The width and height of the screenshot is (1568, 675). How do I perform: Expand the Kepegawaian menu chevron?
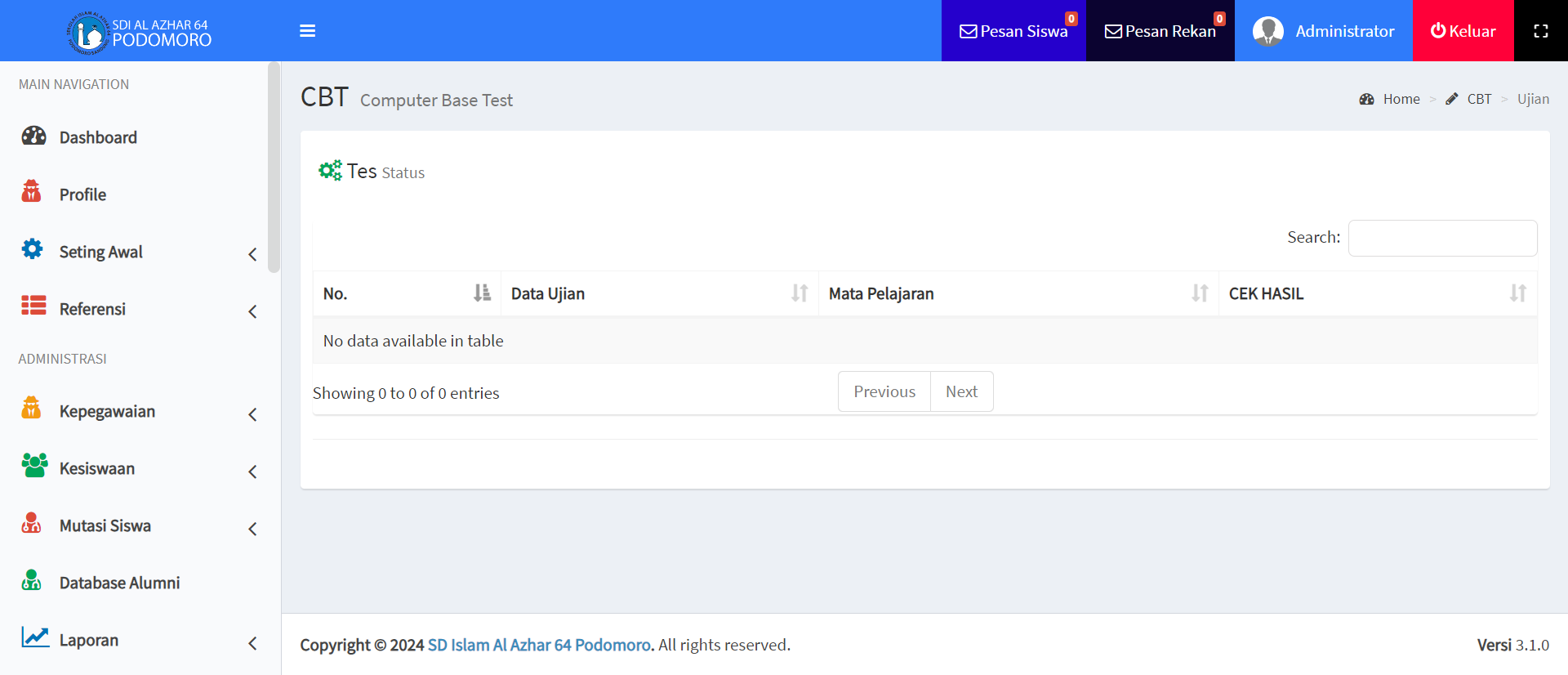[252, 414]
